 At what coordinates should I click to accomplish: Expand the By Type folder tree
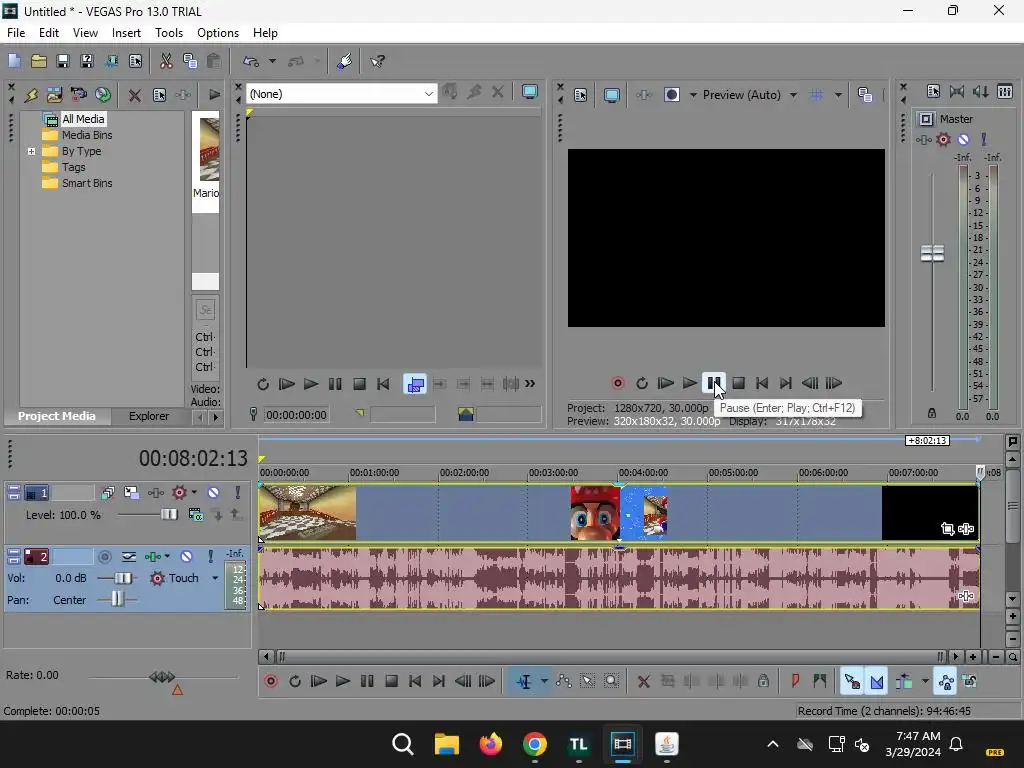pos(31,152)
